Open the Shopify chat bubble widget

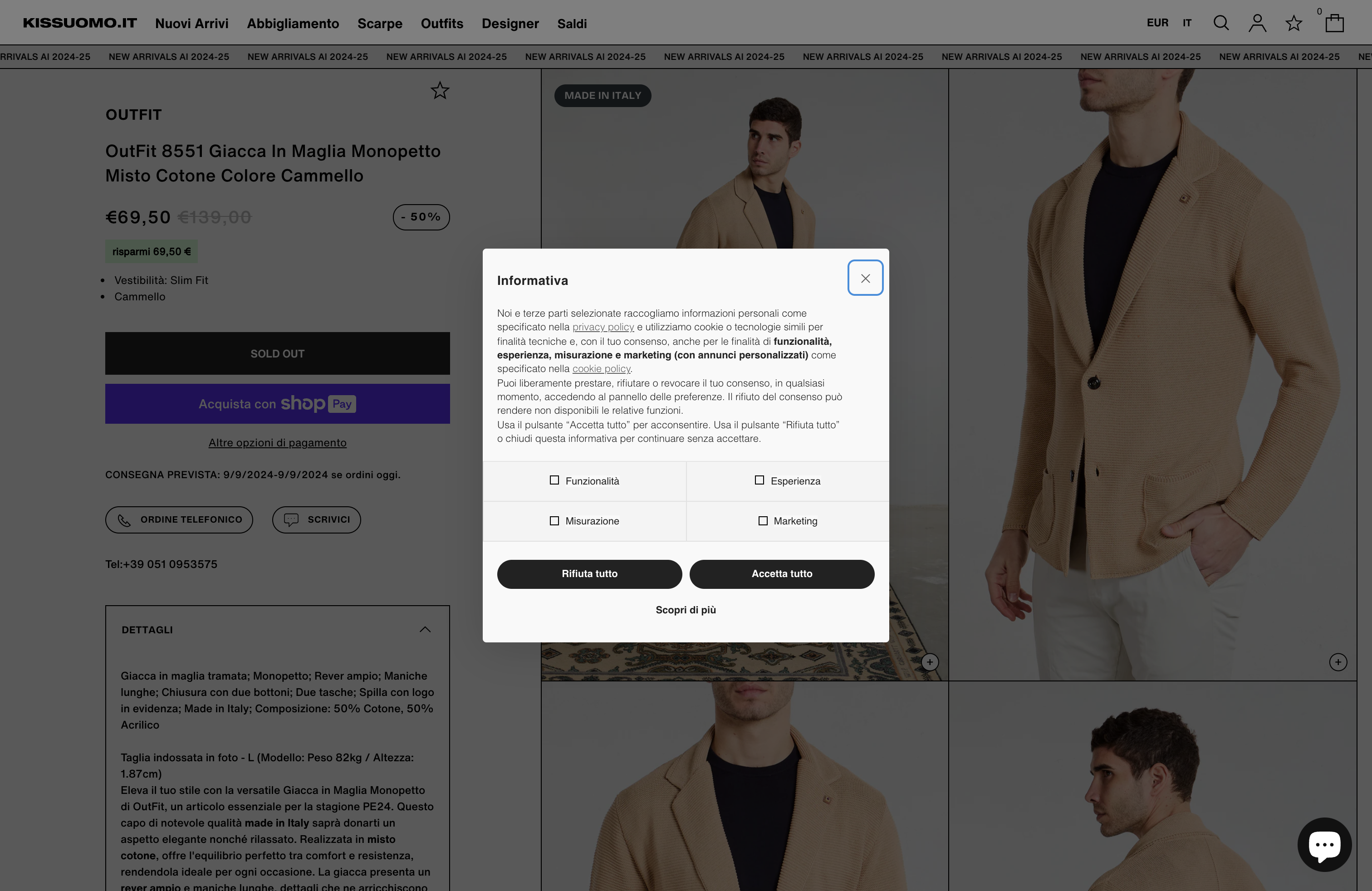click(x=1324, y=844)
